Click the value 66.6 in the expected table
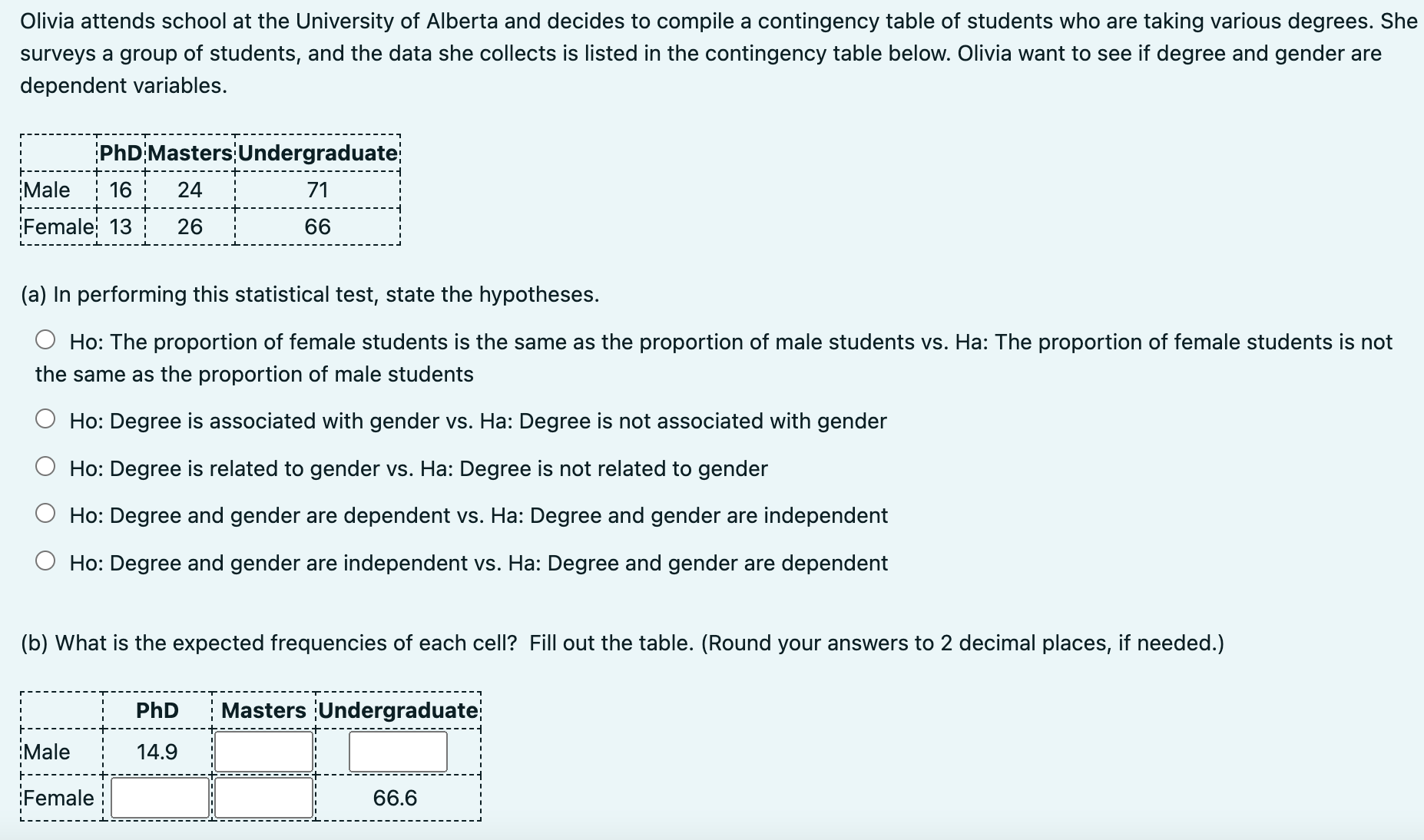The height and width of the screenshot is (840, 1424). coord(396,798)
